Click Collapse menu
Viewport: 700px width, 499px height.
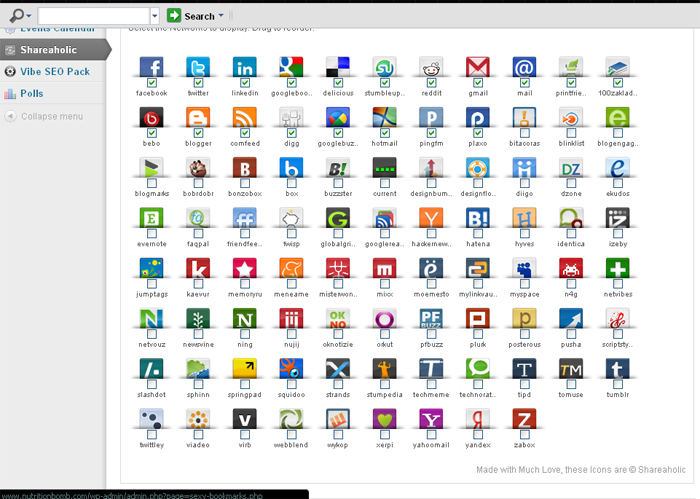point(44,116)
